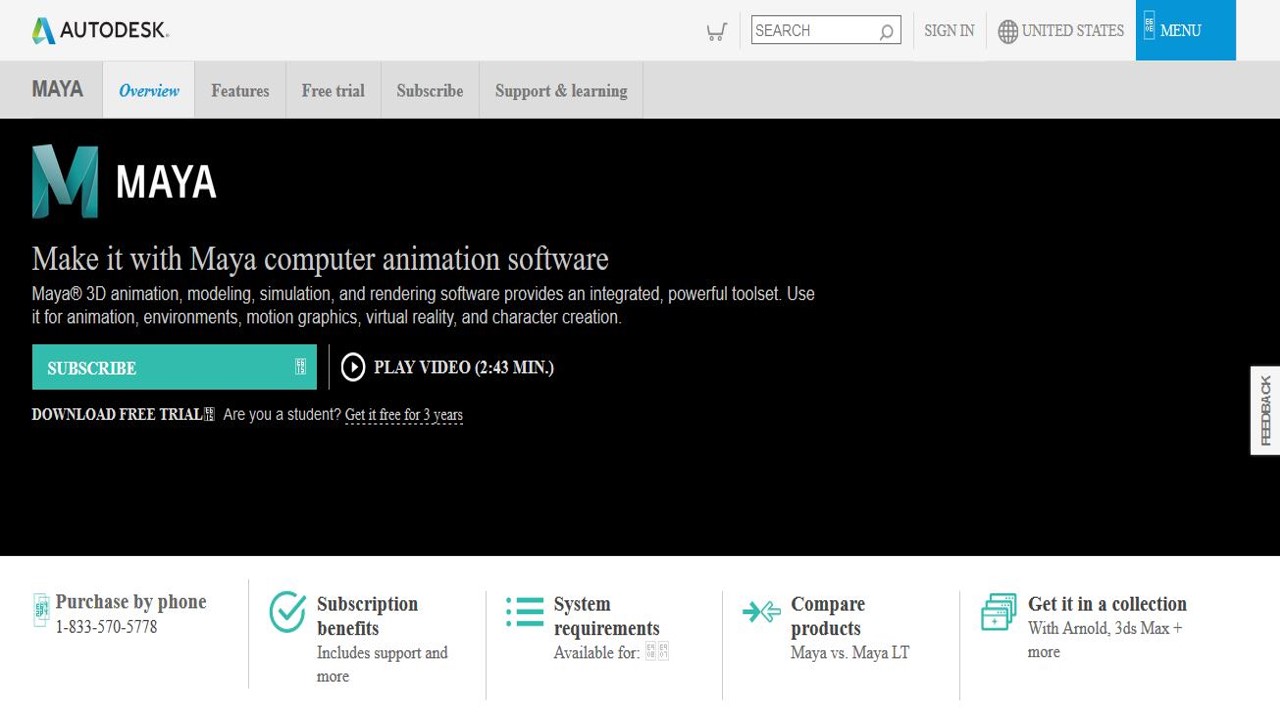Click the Maya M logo
1280x720 pixels.
point(66,182)
